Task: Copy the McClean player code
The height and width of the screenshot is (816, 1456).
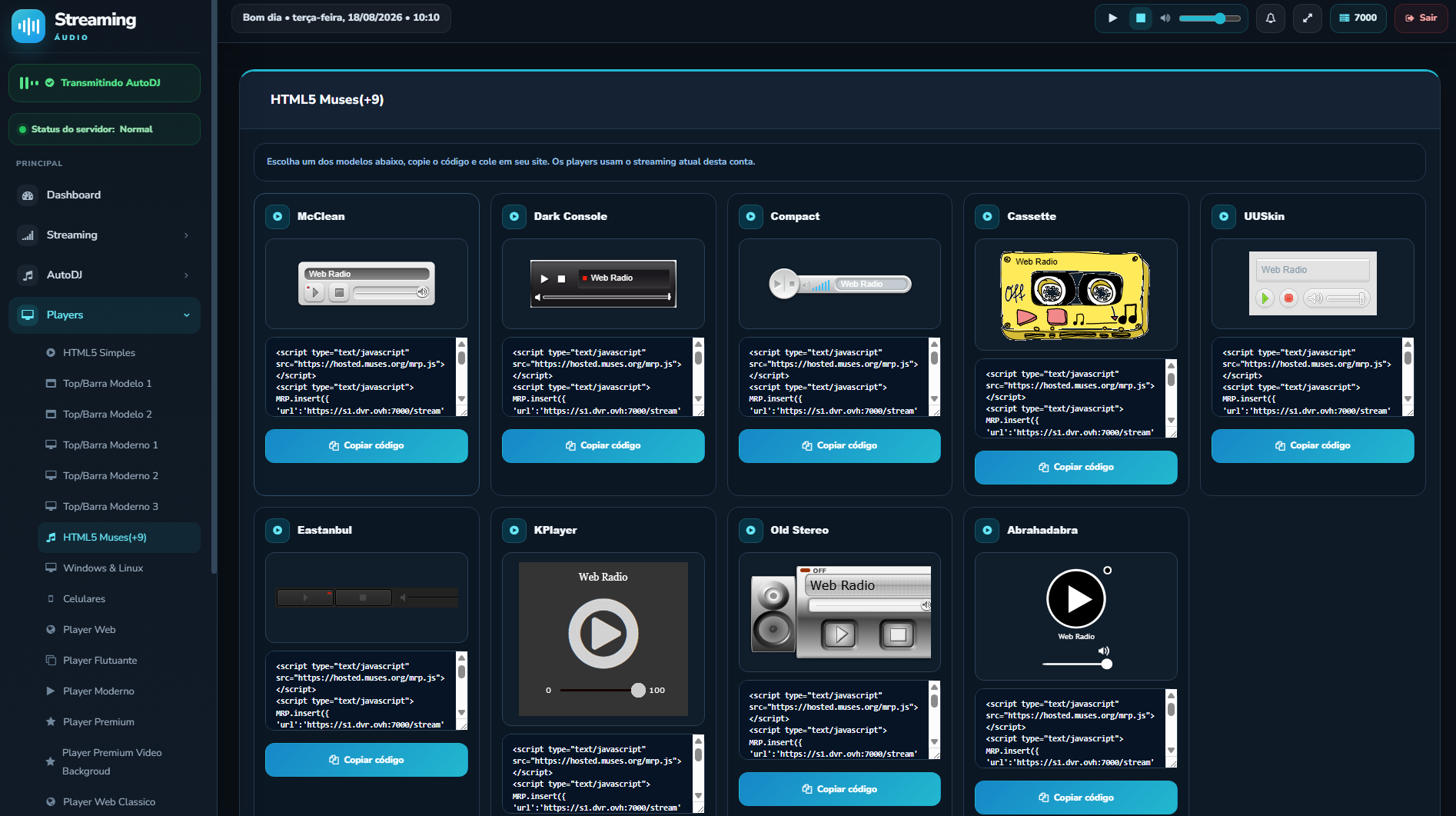Action: point(367,446)
